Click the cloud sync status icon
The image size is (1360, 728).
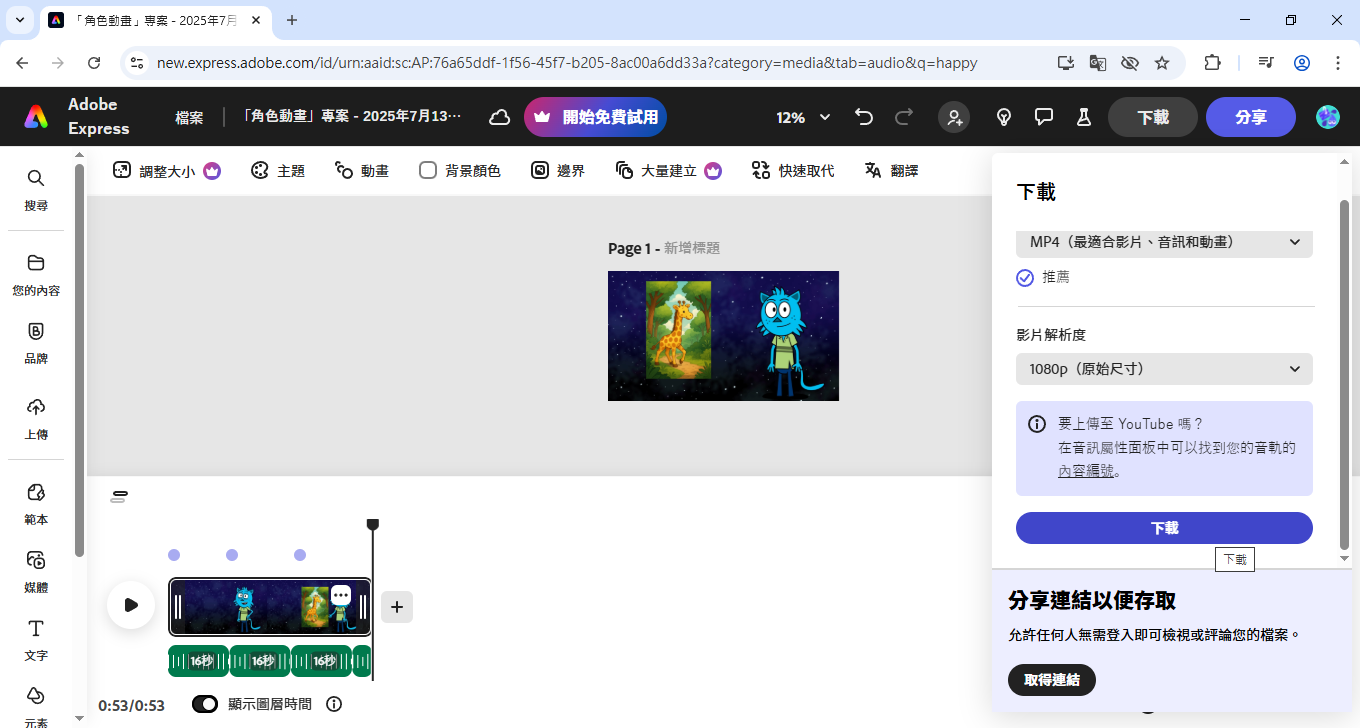[499, 117]
